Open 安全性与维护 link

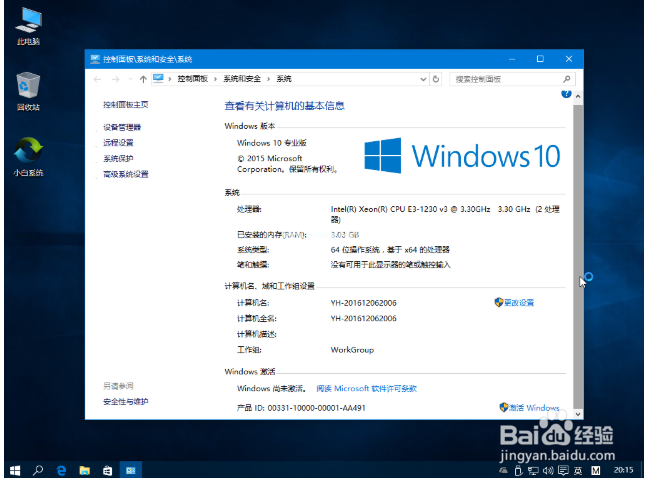126,402
